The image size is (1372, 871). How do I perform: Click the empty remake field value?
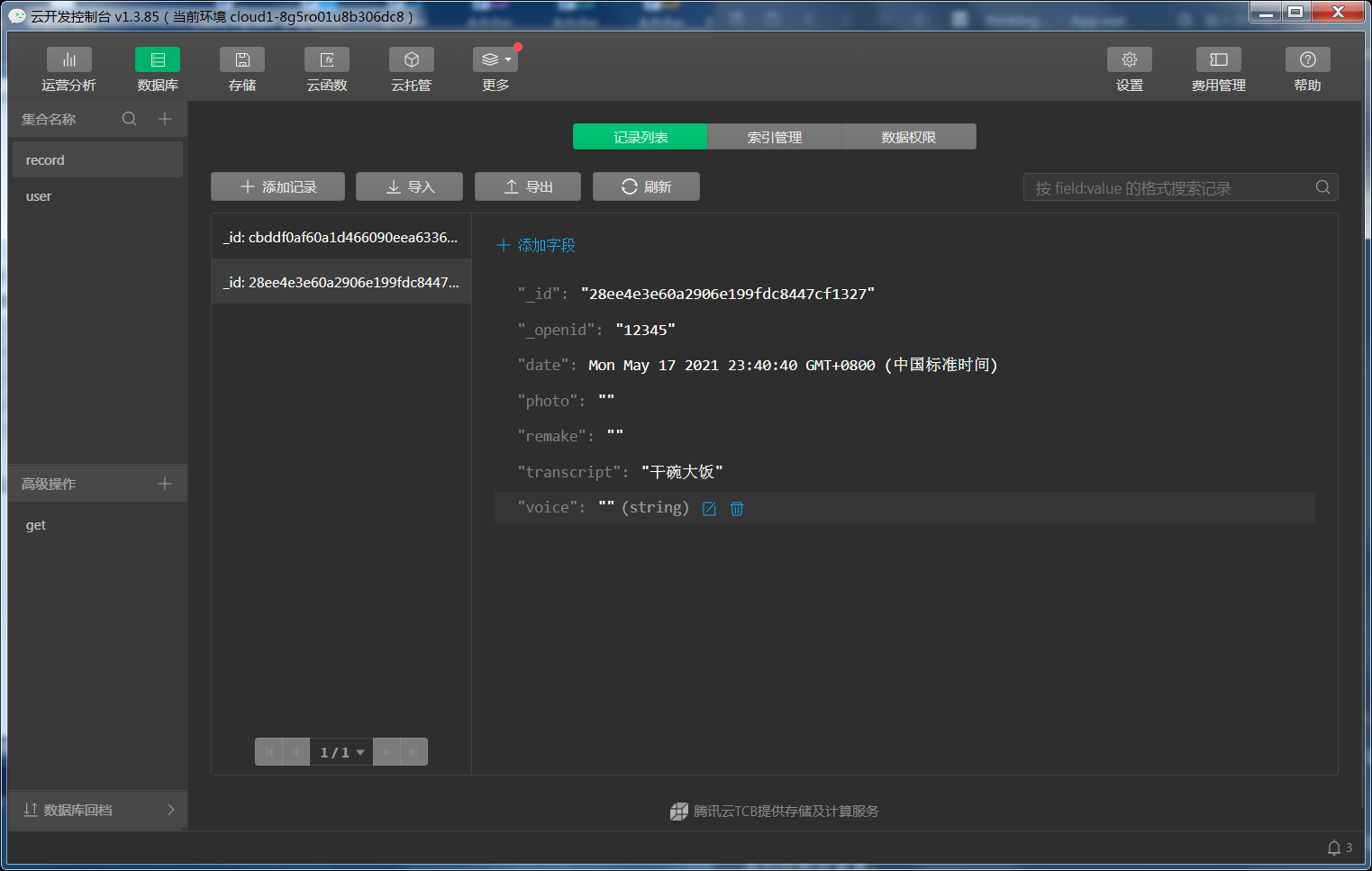point(615,436)
